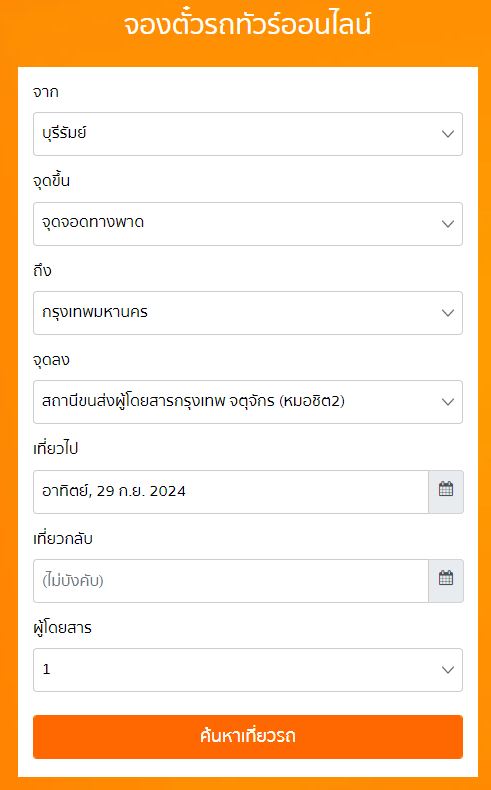Click the จุดลง field label
This screenshot has width=491, height=790.
point(51,360)
